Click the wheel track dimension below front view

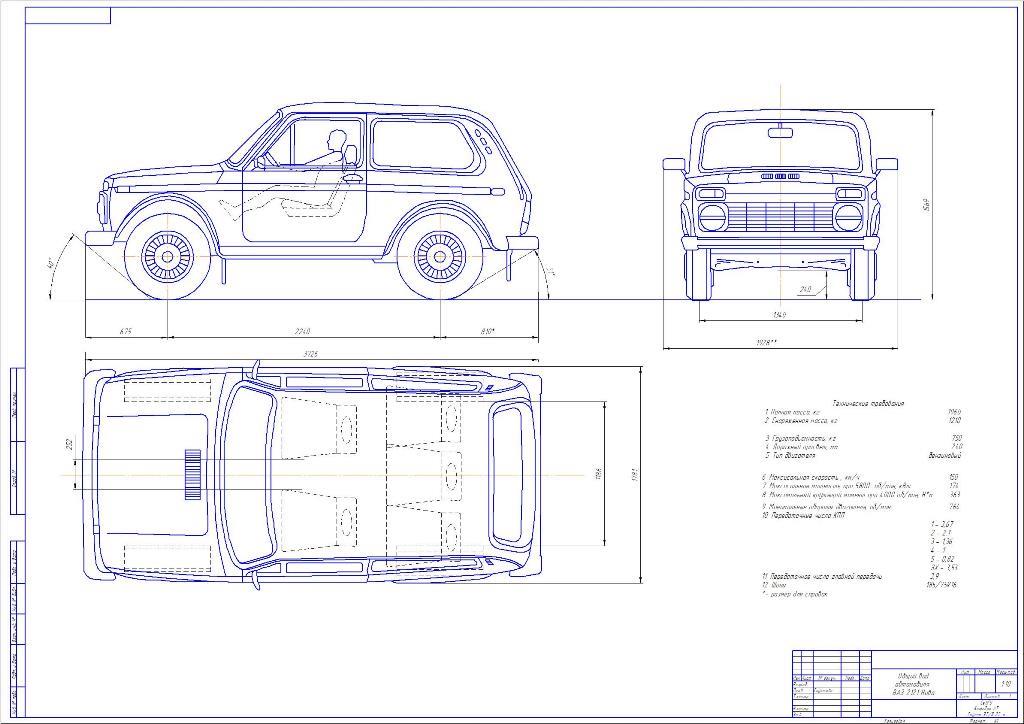pos(778,315)
